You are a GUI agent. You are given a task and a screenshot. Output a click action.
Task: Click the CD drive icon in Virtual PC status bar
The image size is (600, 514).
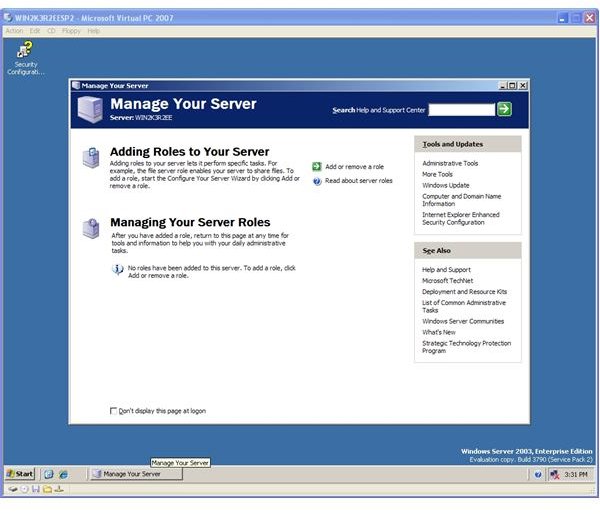click(x=24, y=489)
